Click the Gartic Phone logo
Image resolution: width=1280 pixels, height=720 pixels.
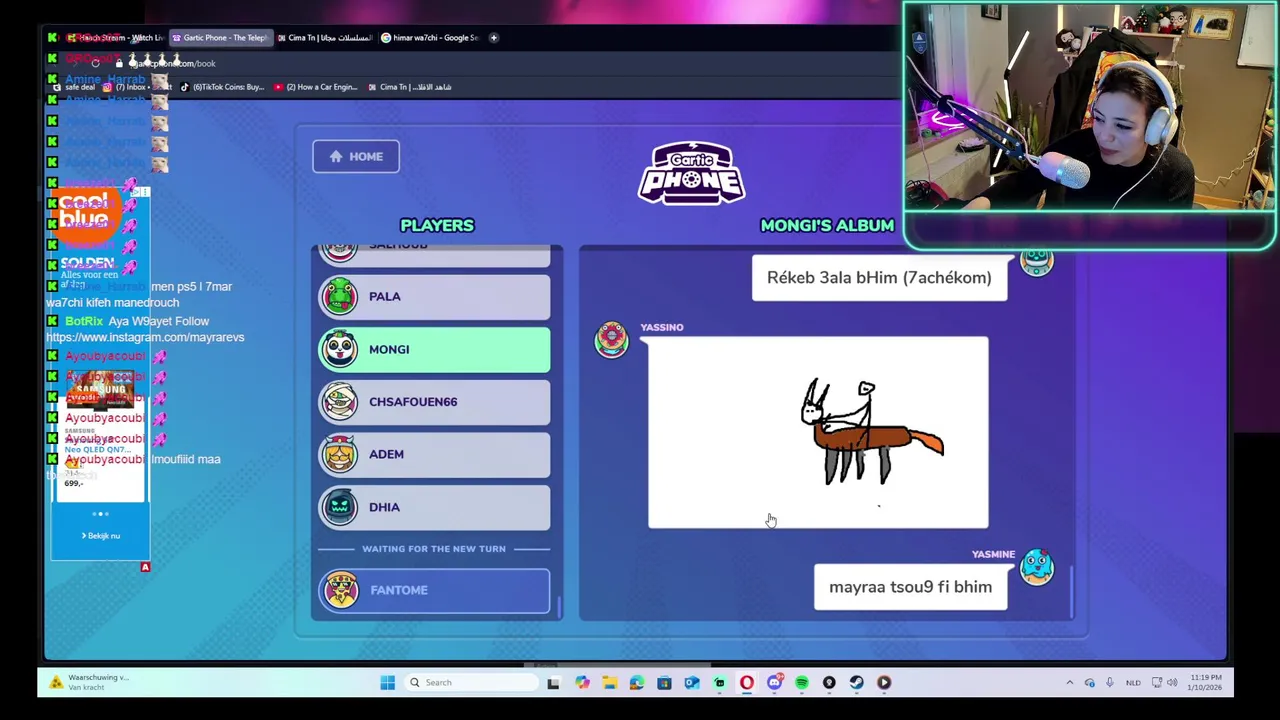pos(691,174)
